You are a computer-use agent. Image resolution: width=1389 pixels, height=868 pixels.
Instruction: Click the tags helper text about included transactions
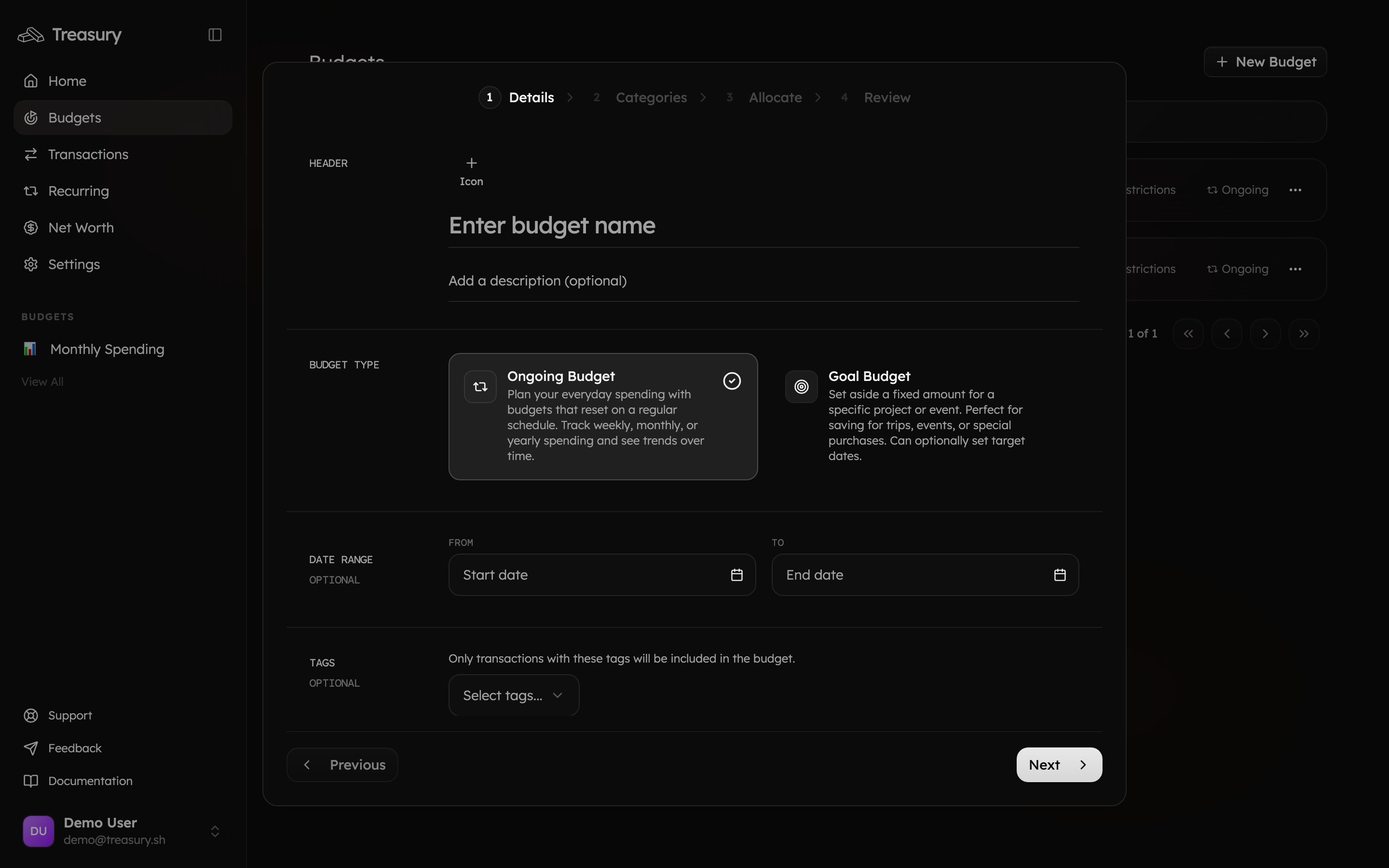pyautogui.click(x=622, y=658)
